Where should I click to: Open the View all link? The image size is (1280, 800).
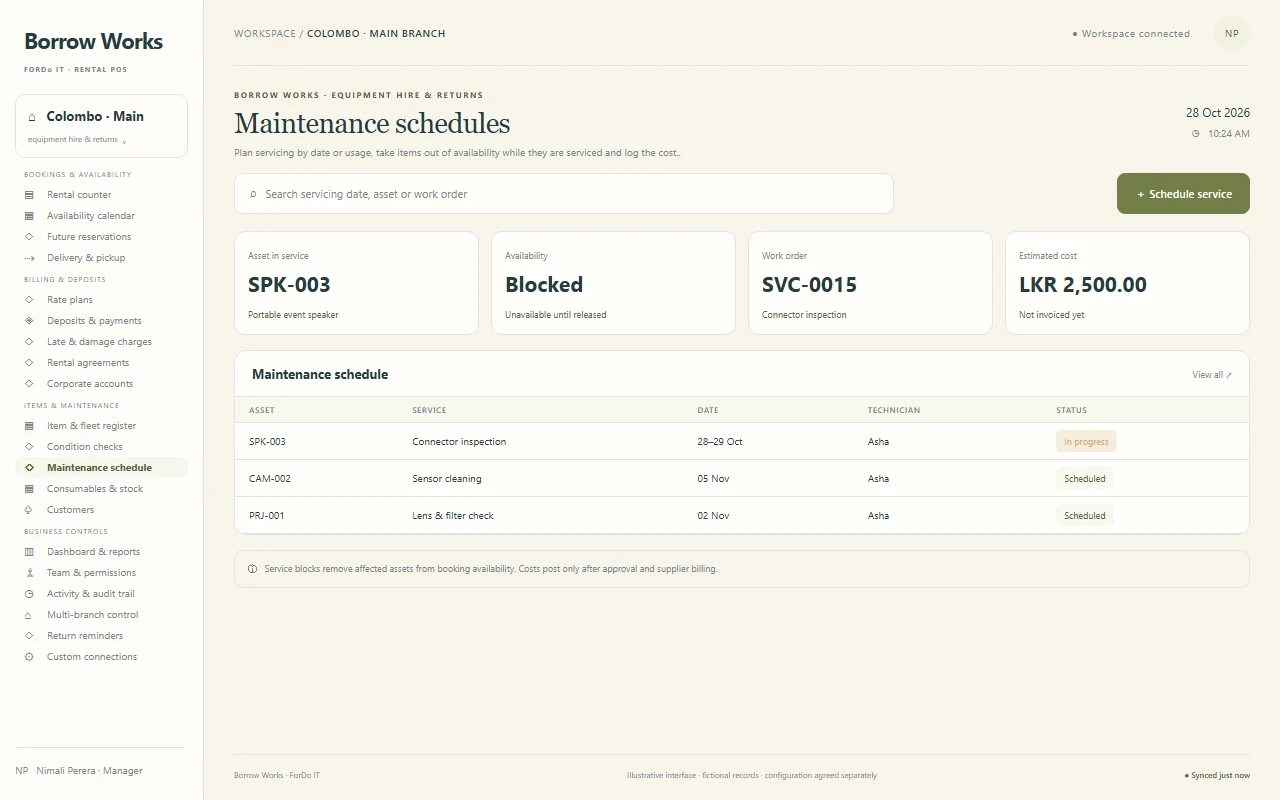[x=1212, y=375]
